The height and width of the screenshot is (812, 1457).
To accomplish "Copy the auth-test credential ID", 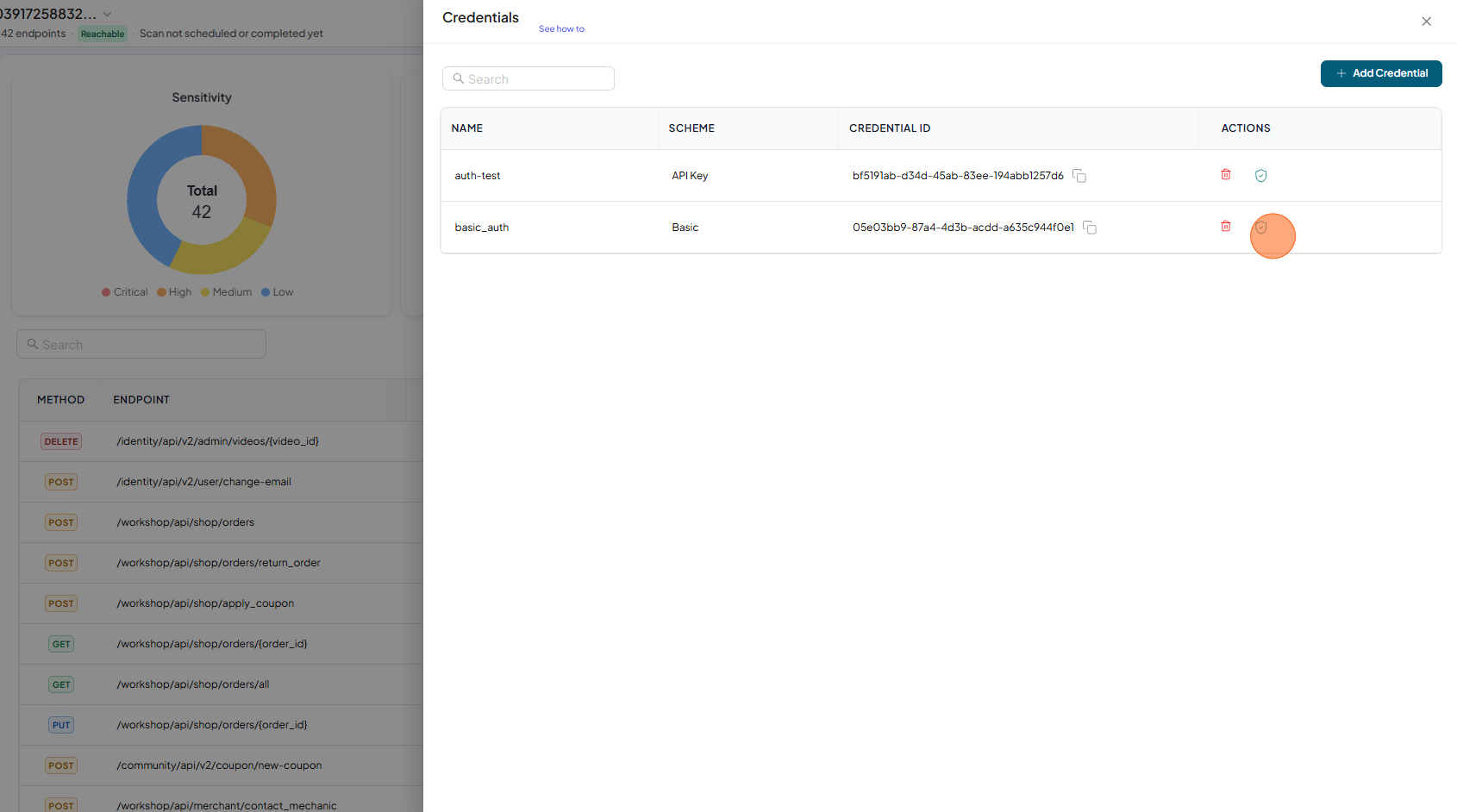I will tap(1079, 176).
